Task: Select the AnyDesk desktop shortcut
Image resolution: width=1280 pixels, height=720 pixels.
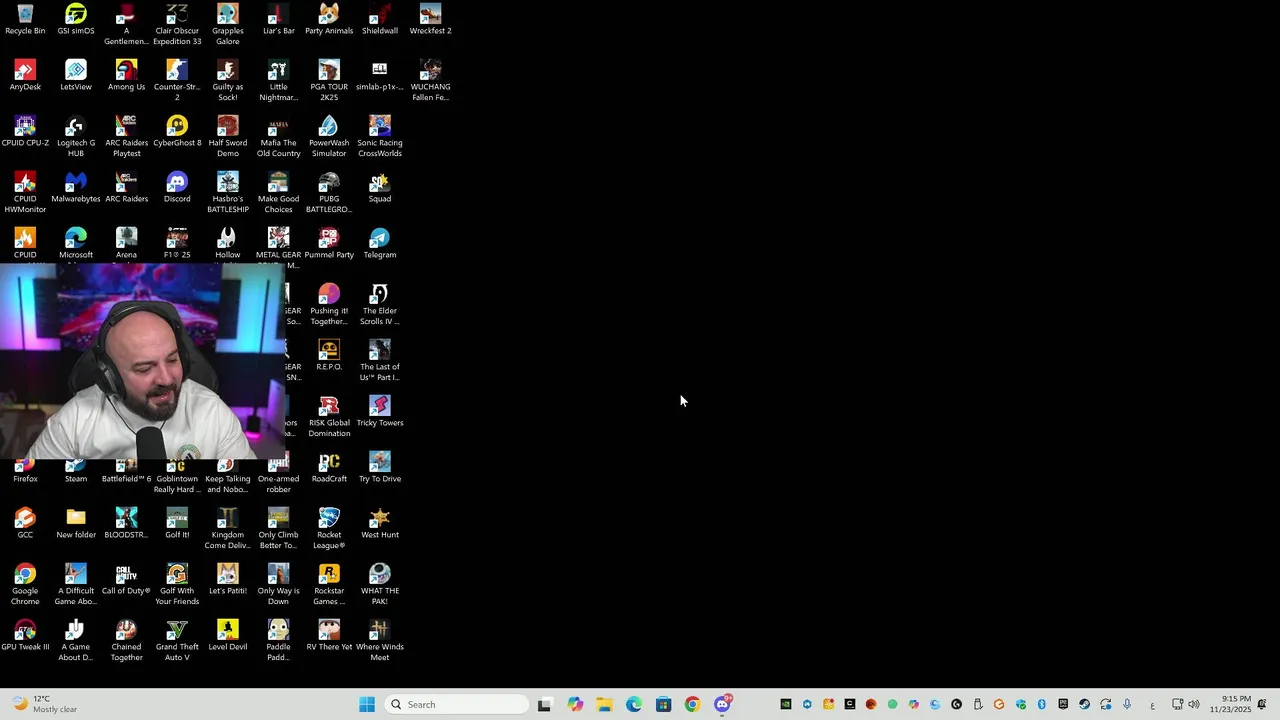Action: [25, 75]
